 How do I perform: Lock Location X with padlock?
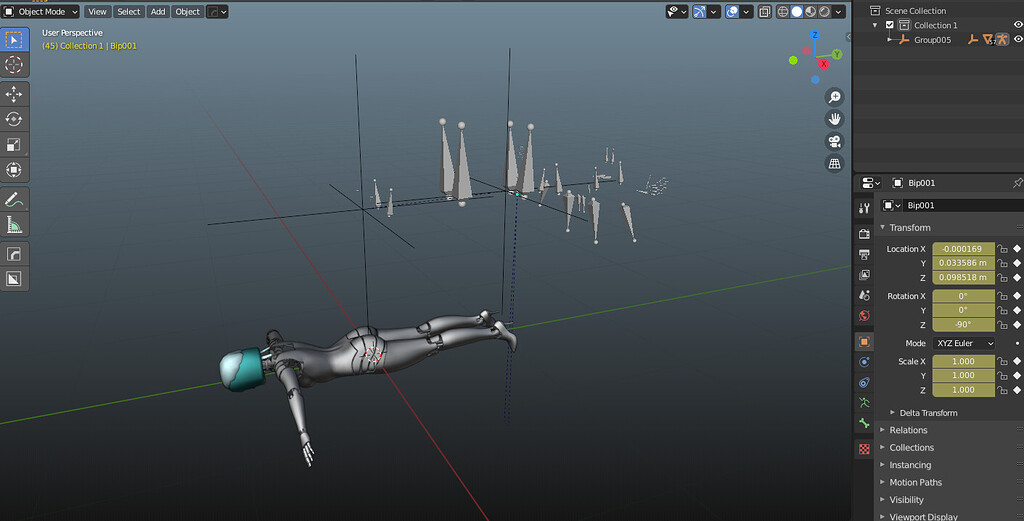pos(1003,249)
